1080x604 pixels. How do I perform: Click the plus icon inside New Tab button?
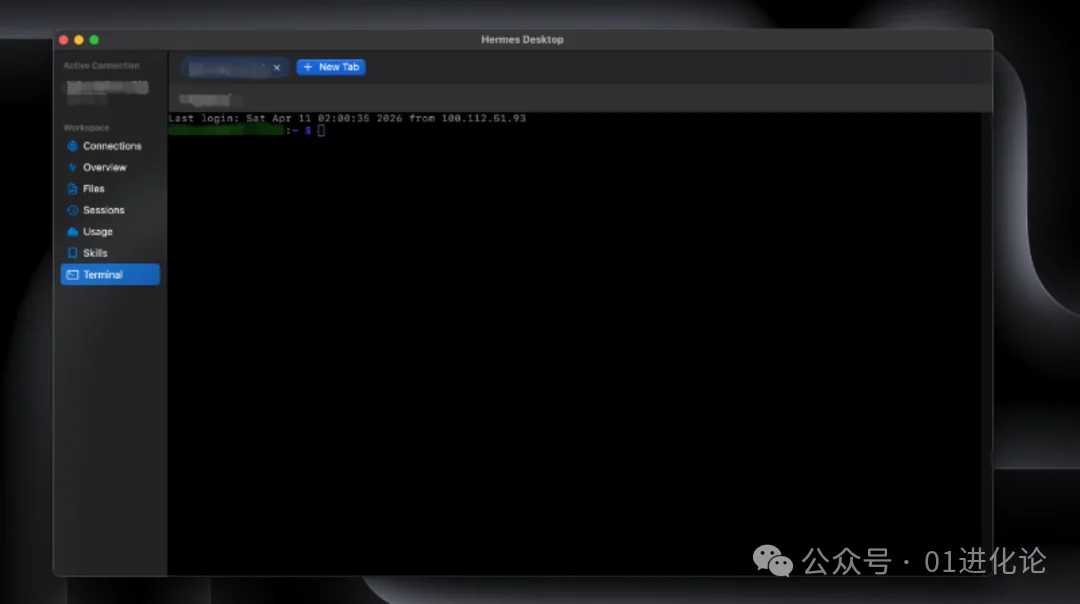pos(308,67)
